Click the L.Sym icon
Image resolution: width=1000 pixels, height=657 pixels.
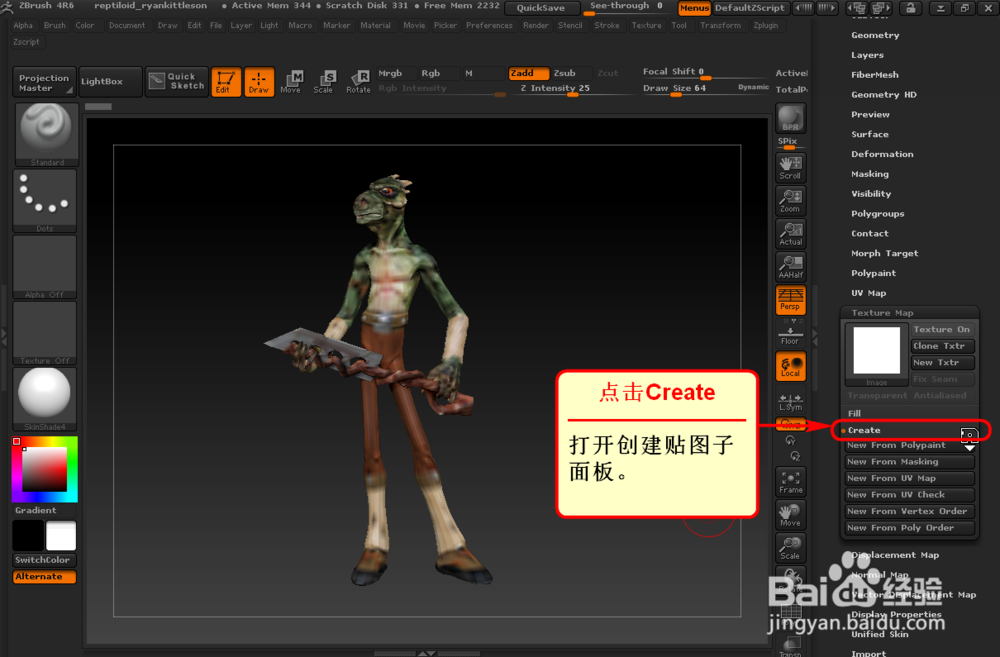click(x=791, y=401)
